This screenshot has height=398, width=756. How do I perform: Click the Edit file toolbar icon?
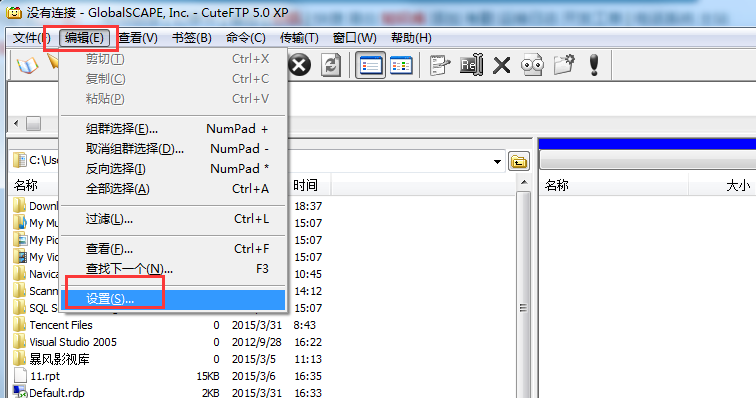pyautogui.click(x=439, y=65)
